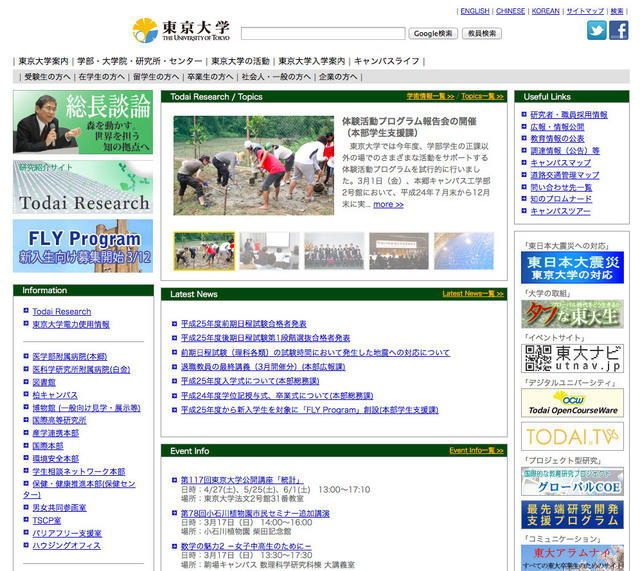The height and width of the screenshot is (571, 640).
Task: Select the 在学生の方へ audience link
Action: pos(102,77)
